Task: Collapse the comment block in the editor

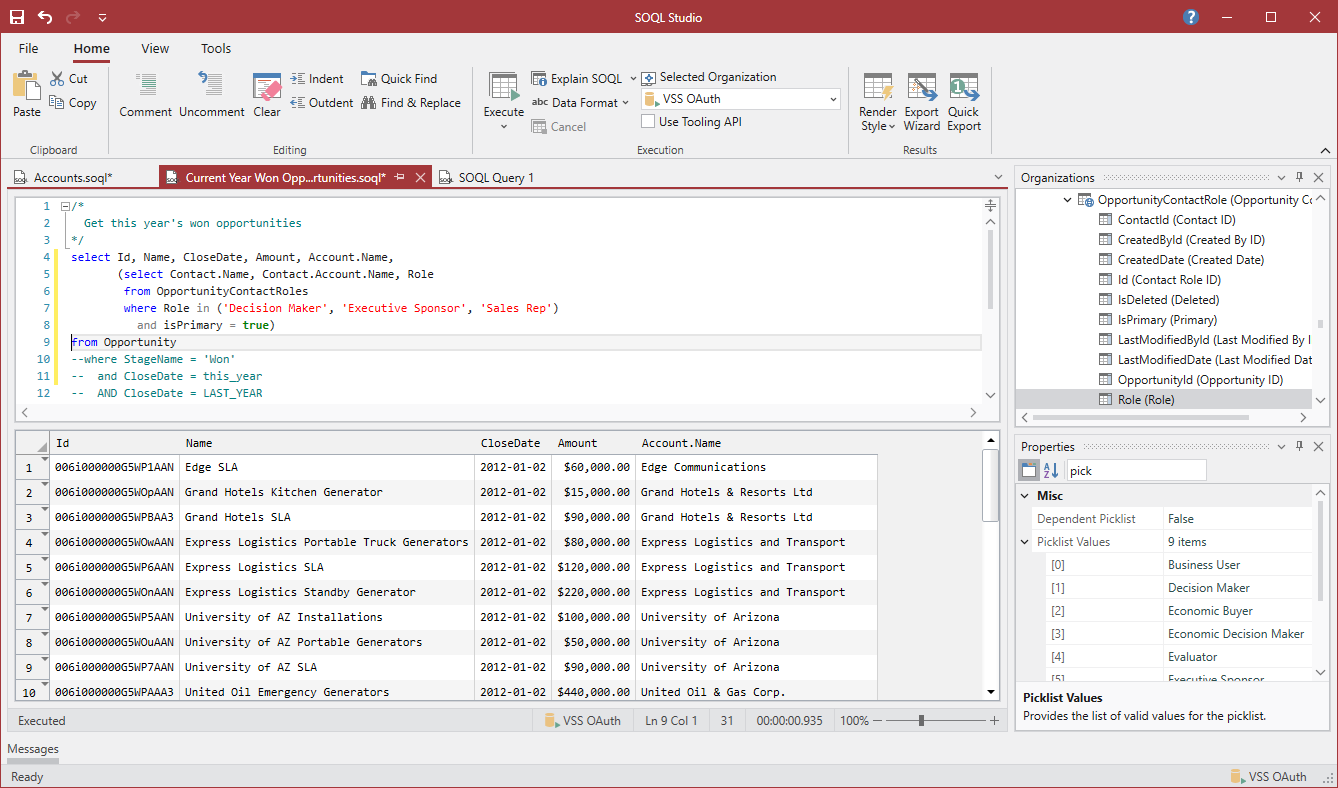Action: coord(65,207)
